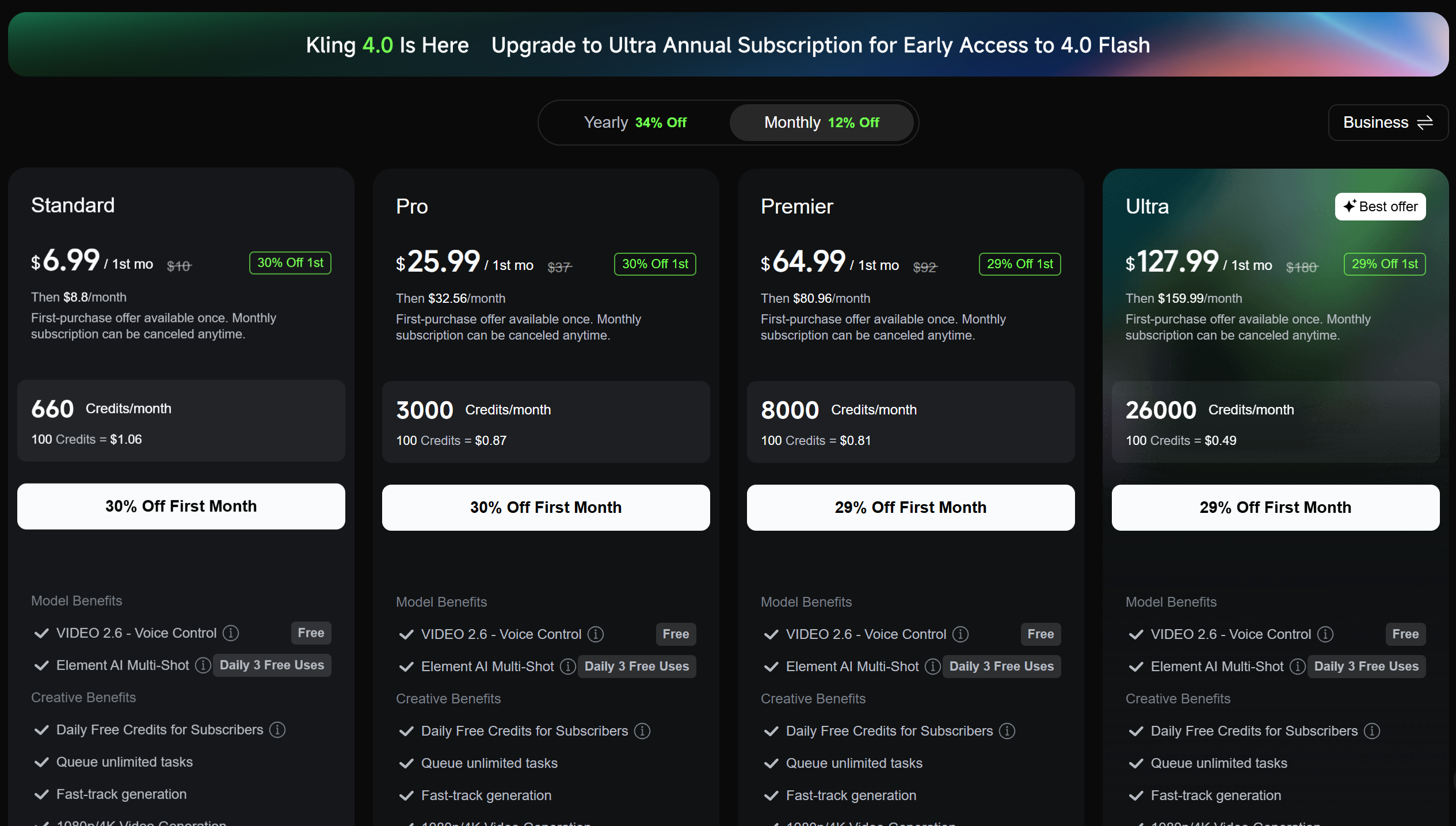
Task: Select Monthly 12% Off billing
Action: coord(821,123)
